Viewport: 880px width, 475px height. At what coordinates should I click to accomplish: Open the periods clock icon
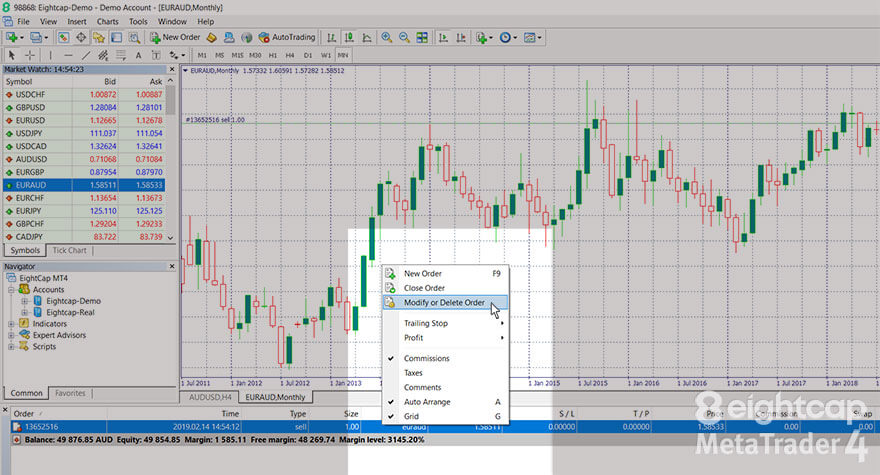pyautogui.click(x=505, y=38)
